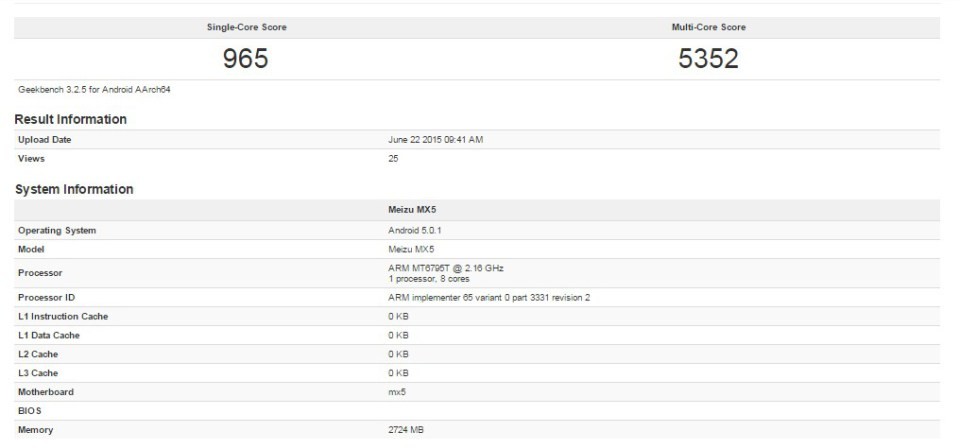Click the Processor ID label

[47, 298]
